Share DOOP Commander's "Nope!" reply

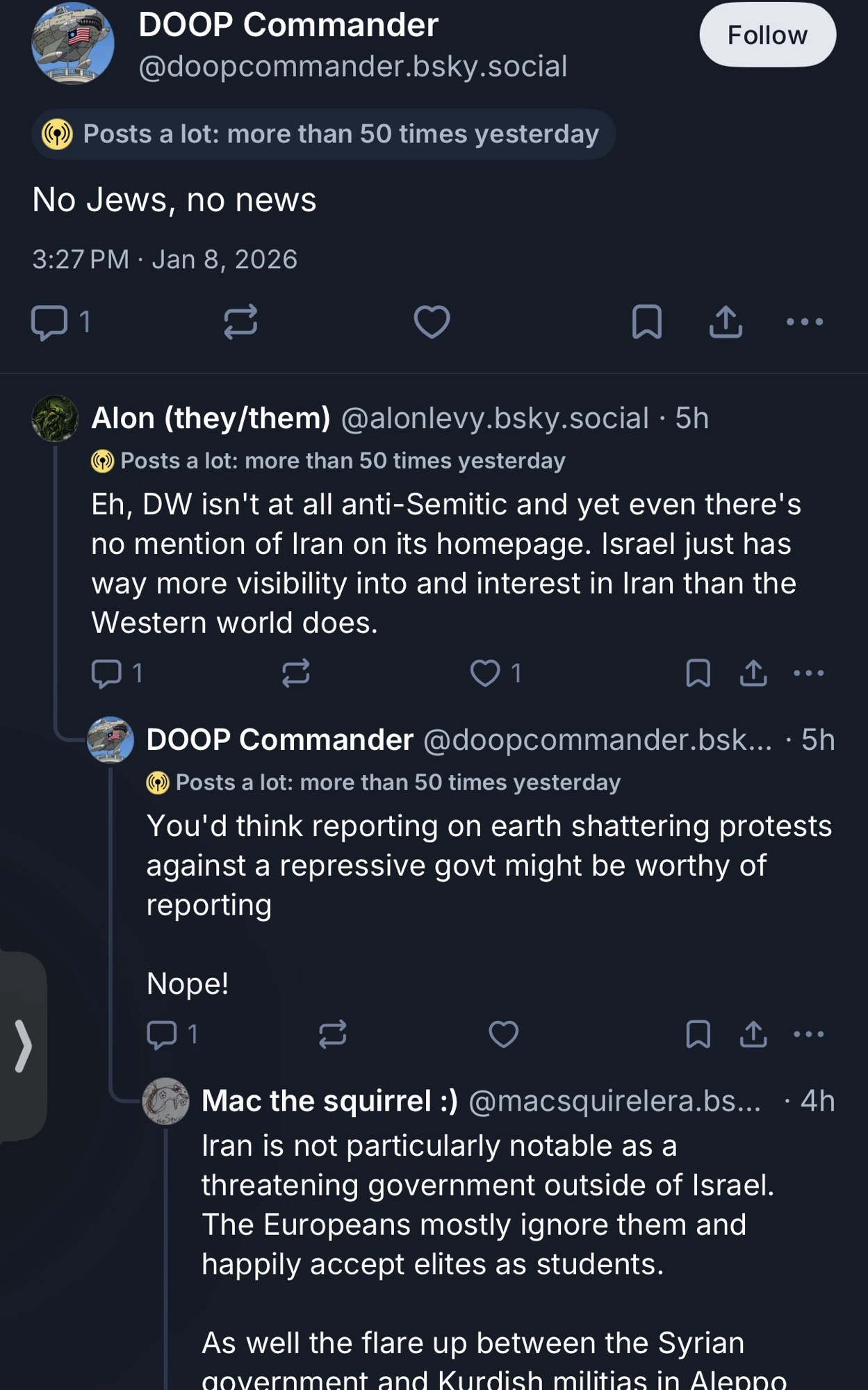click(753, 1034)
